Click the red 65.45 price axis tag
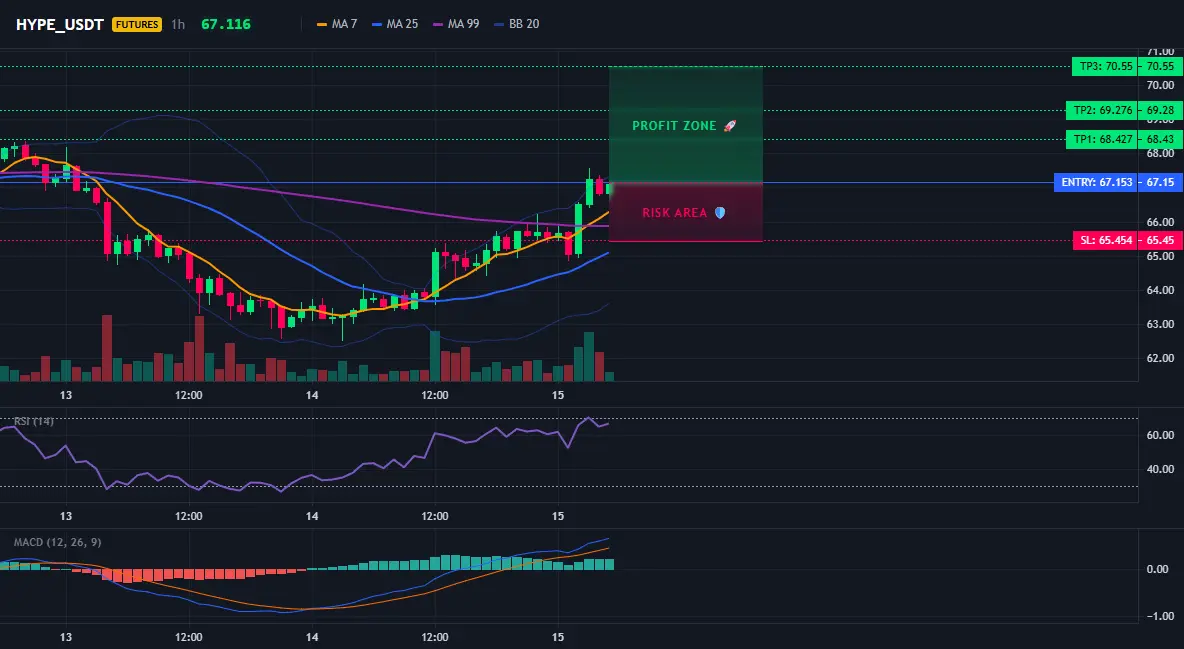The width and height of the screenshot is (1184, 649). pyautogui.click(x=1161, y=240)
